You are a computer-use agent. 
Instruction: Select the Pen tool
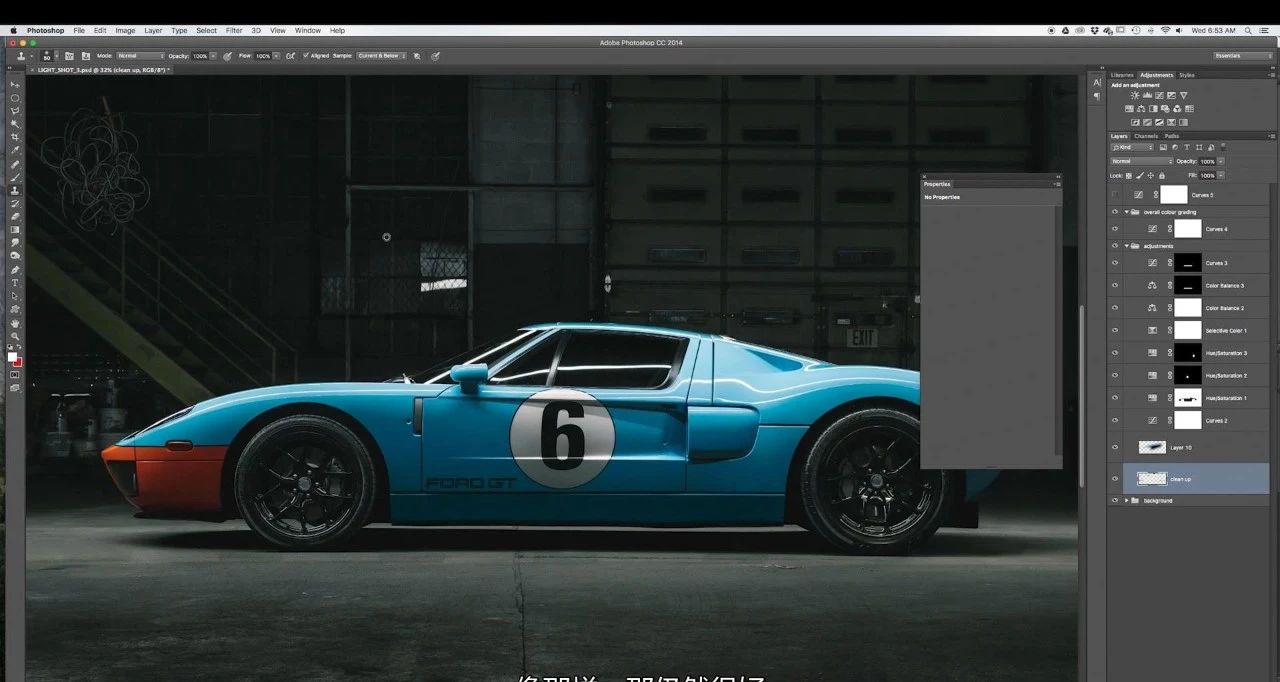(15, 268)
